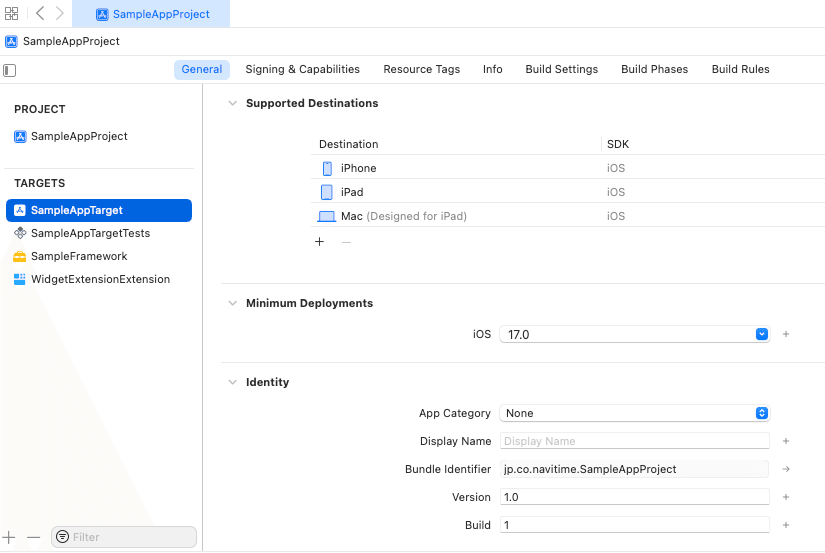Image resolution: width=825 pixels, height=553 pixels.
Task: Click the project icon in the editor tab
Action: (102, 14)
